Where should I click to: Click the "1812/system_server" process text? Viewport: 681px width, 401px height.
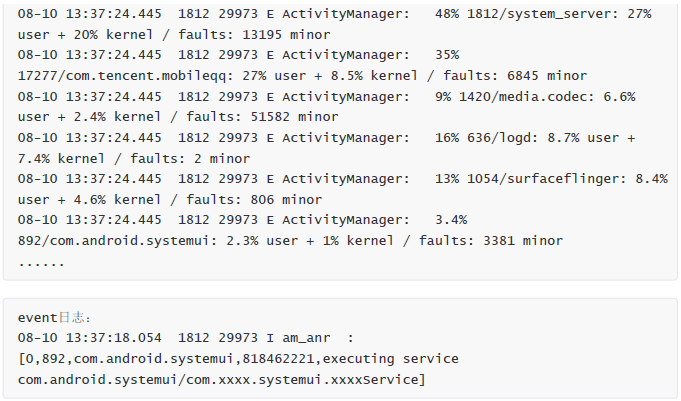coord(541,14)
